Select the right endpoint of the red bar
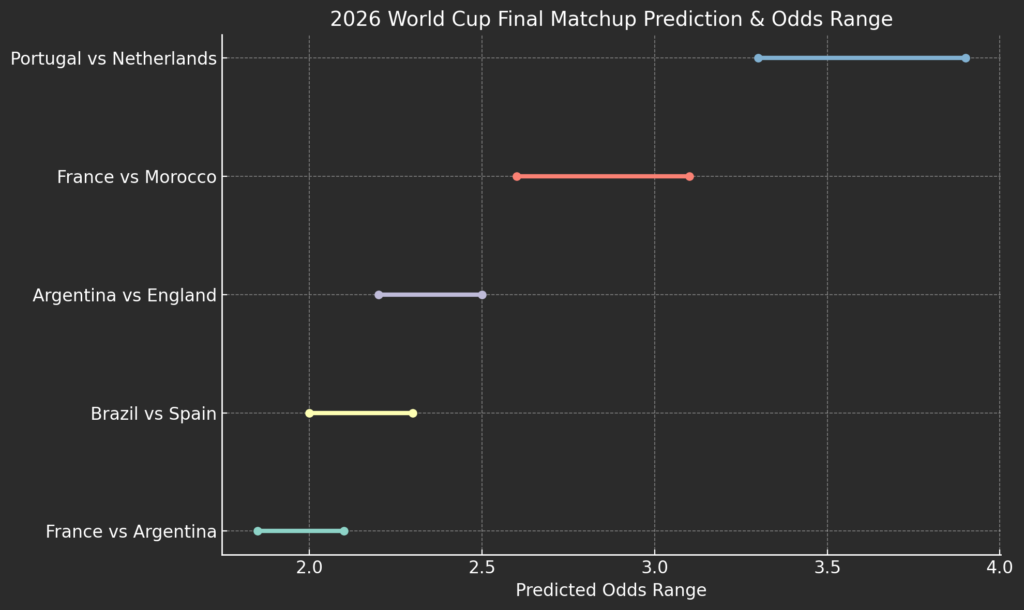The image size is (1024, 610). point(689,177)
